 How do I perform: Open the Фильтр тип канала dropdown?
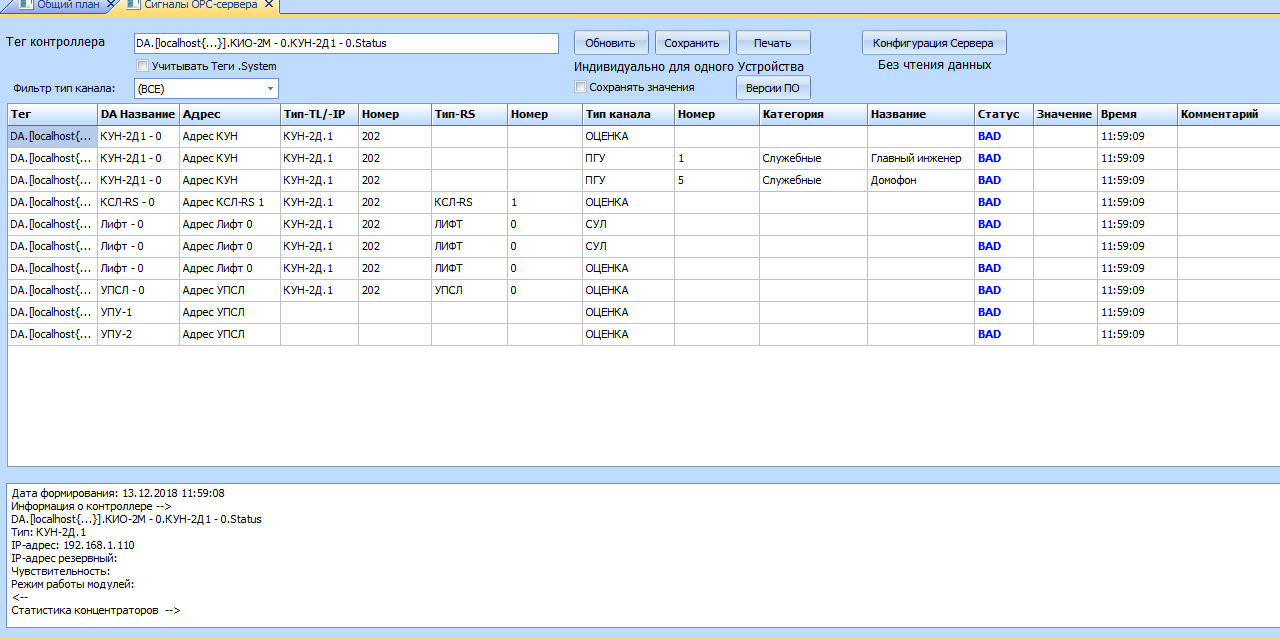[x=270, y=89]
